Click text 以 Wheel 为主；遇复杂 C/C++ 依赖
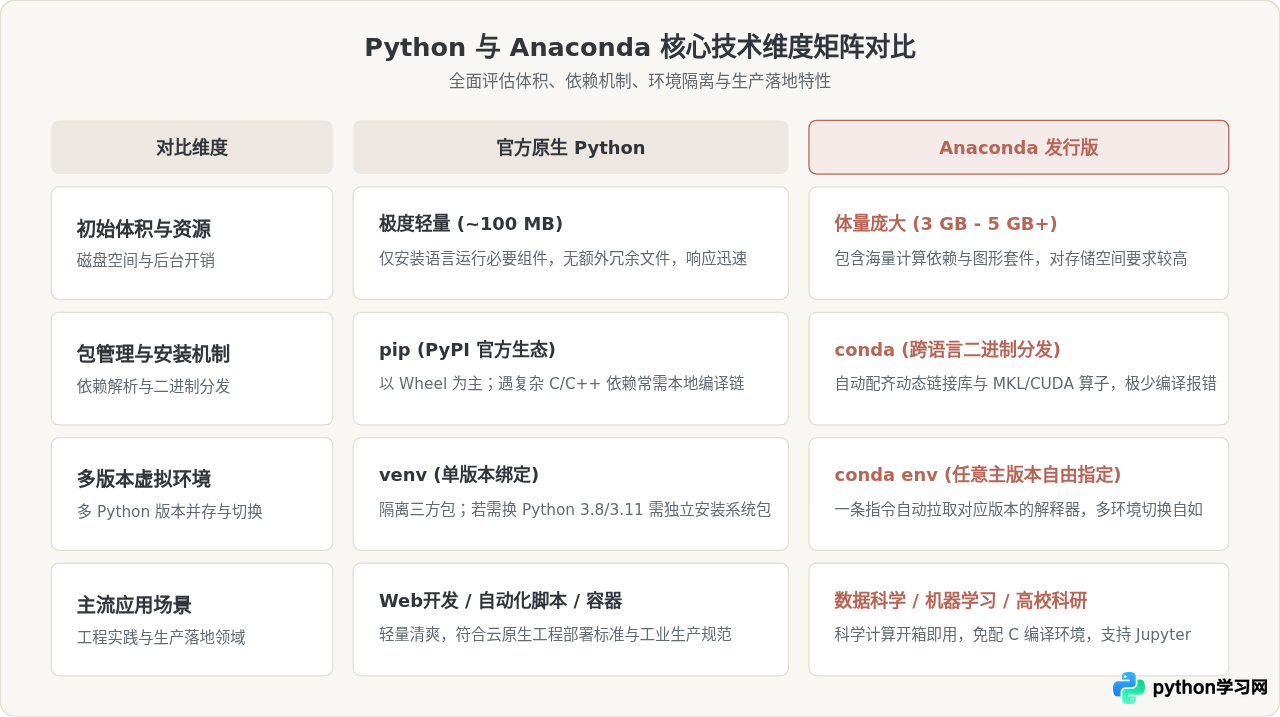Image resolution: width=1280 pixels, height=717 pixels. click(x=508, y=383)
